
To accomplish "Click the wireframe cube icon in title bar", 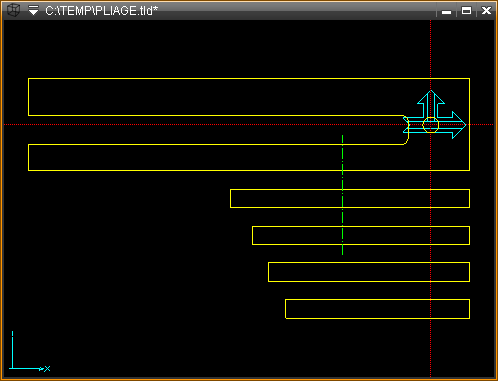I will tap(13, 10).
